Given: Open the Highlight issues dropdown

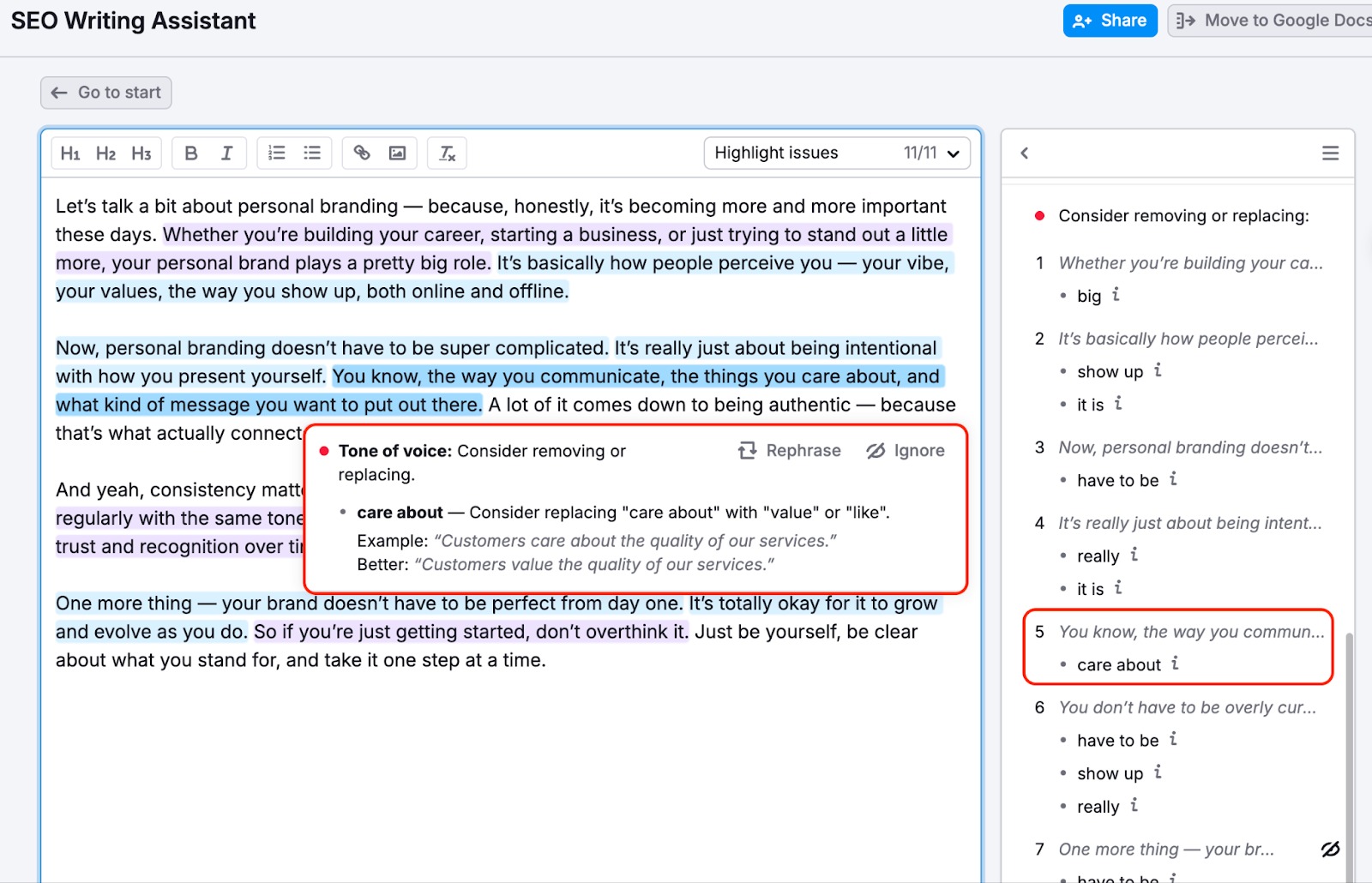Looking at the screenshot, I should pyautogui.click(x=836, y=153).
